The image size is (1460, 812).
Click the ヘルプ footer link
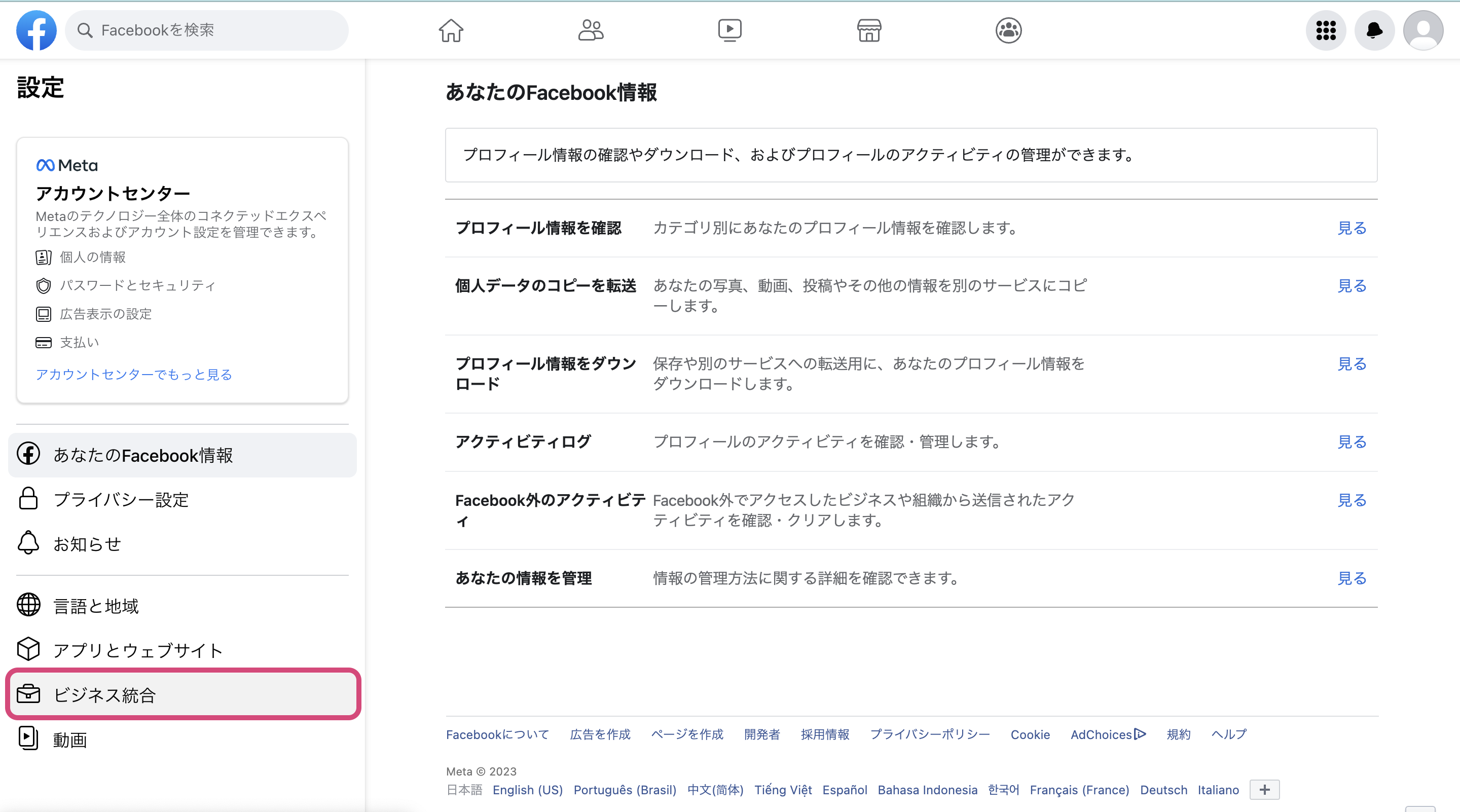pos(1229,735)
